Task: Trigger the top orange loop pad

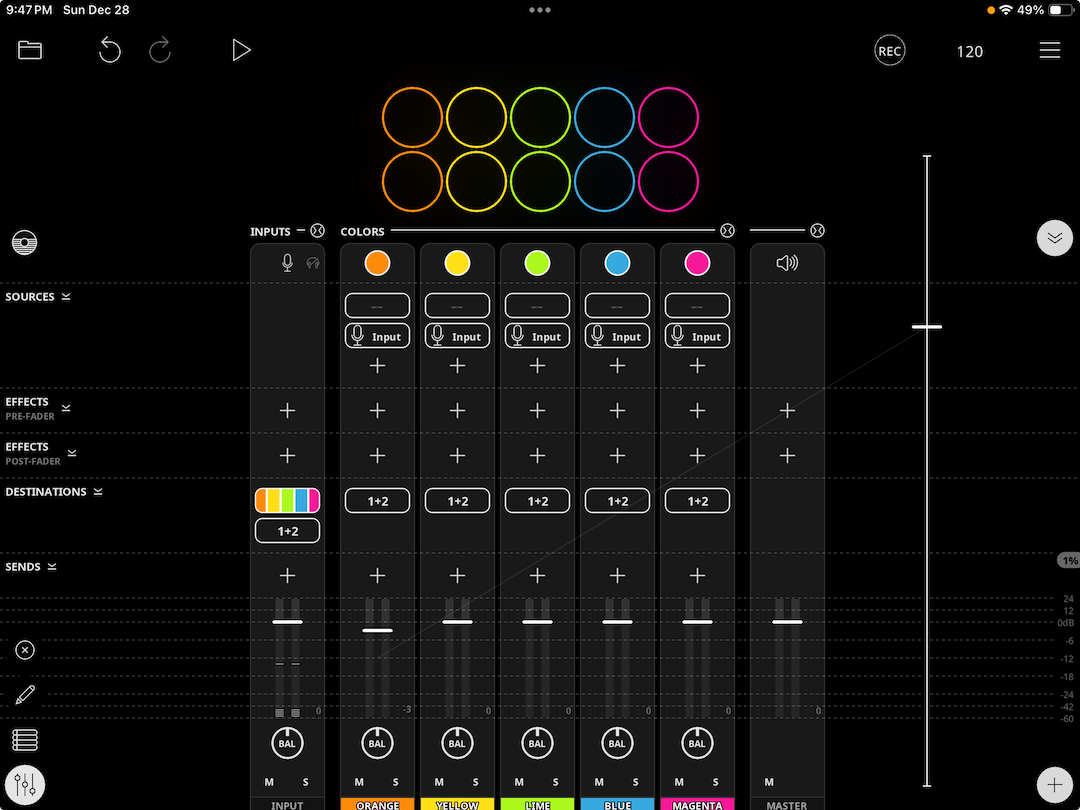Action: (412, 117)
